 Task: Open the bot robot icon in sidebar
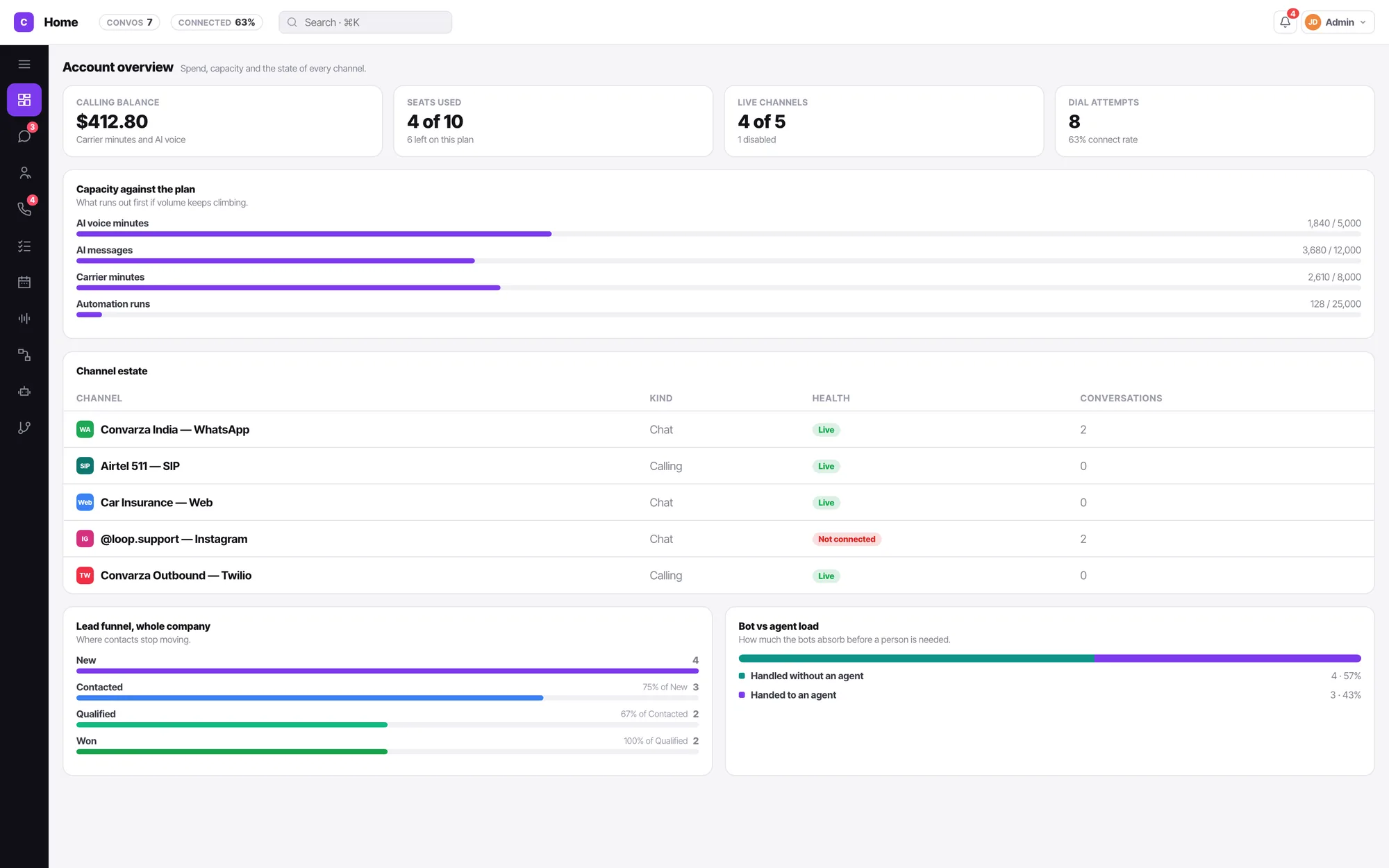click(24, 391)
